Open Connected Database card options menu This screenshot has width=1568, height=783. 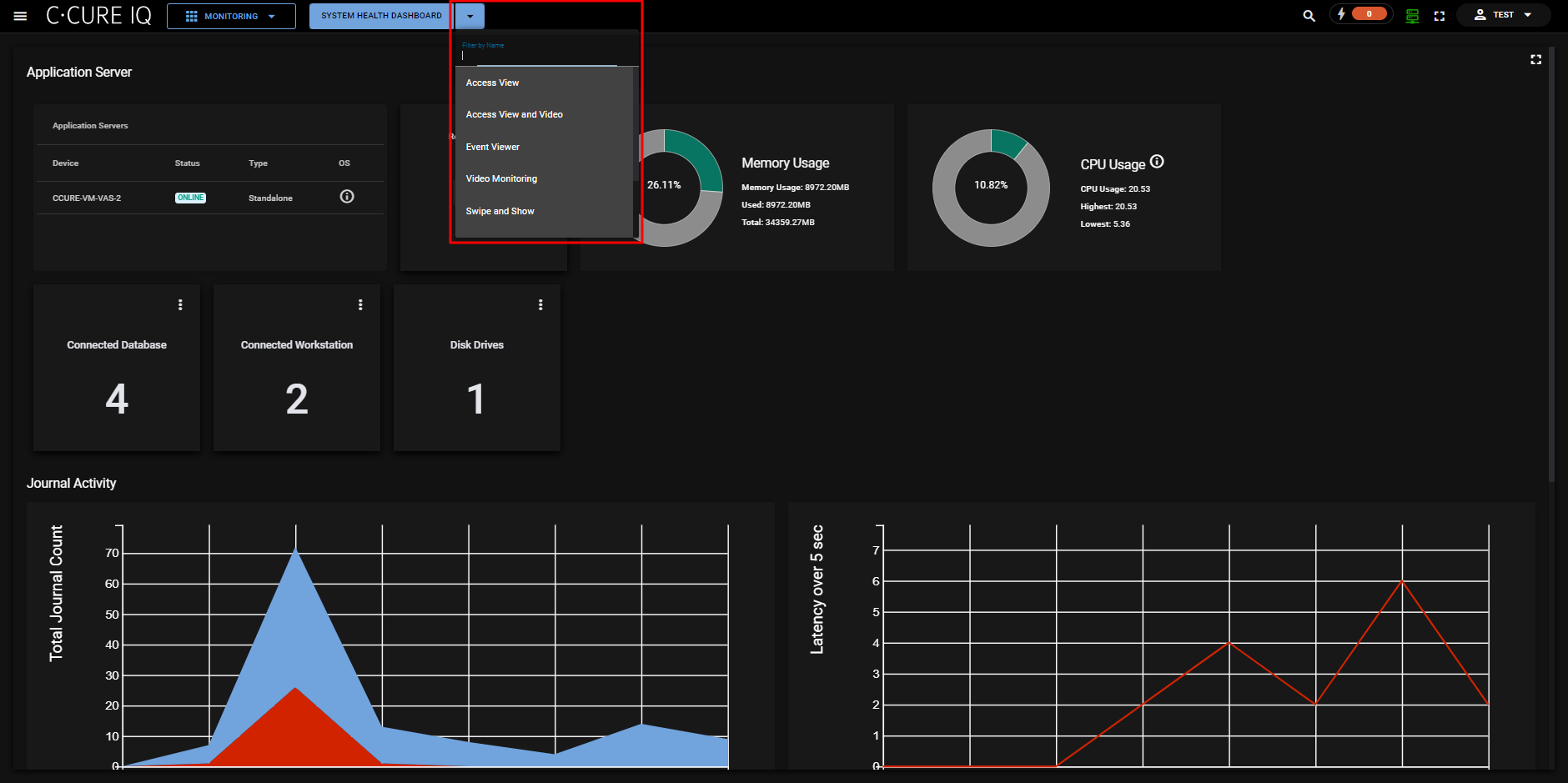[180, 305]
